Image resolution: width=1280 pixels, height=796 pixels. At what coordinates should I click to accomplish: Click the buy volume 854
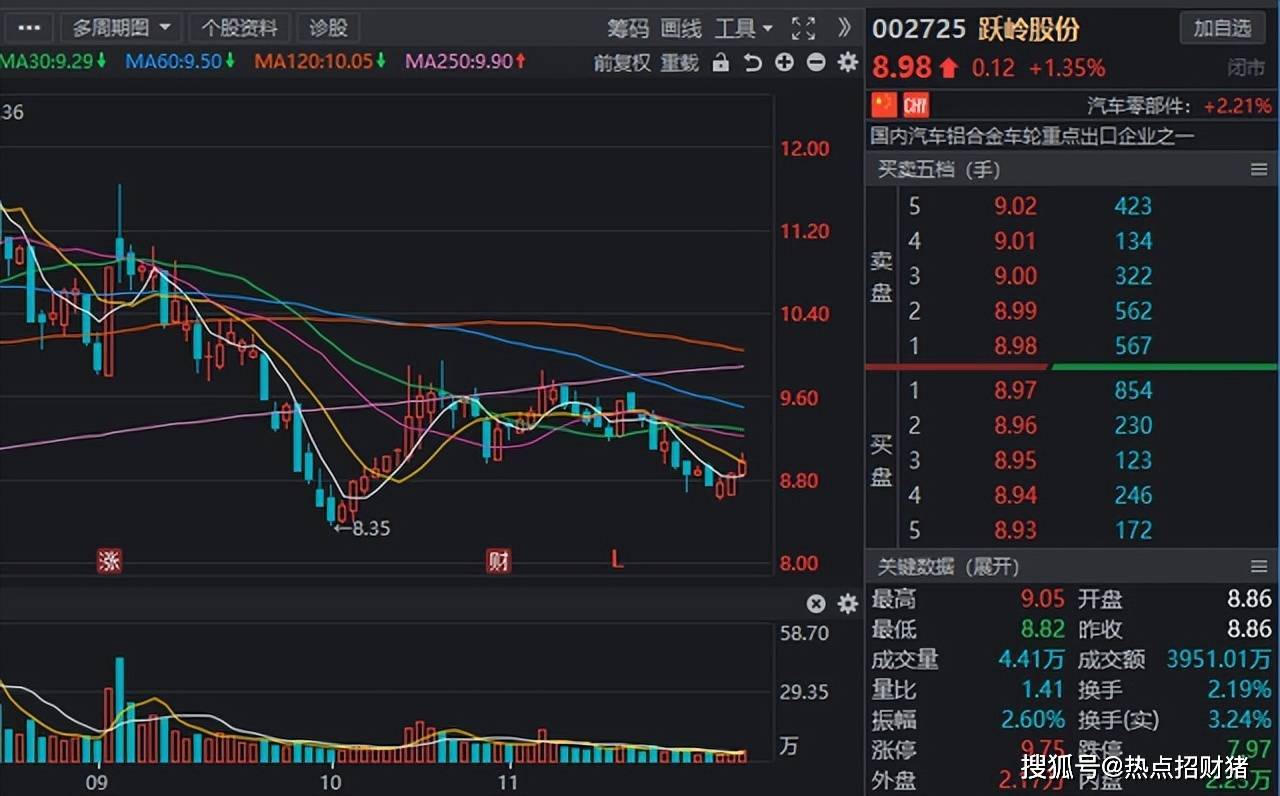pos(1134,390)
